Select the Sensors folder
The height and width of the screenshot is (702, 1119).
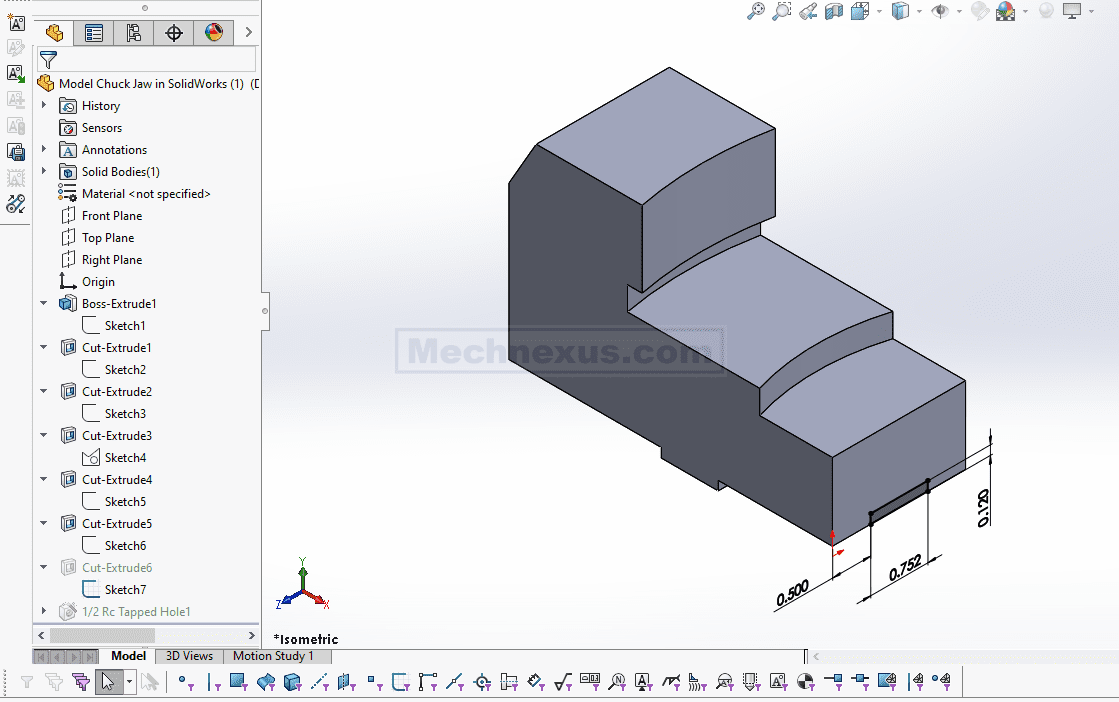tap(91, 128)
